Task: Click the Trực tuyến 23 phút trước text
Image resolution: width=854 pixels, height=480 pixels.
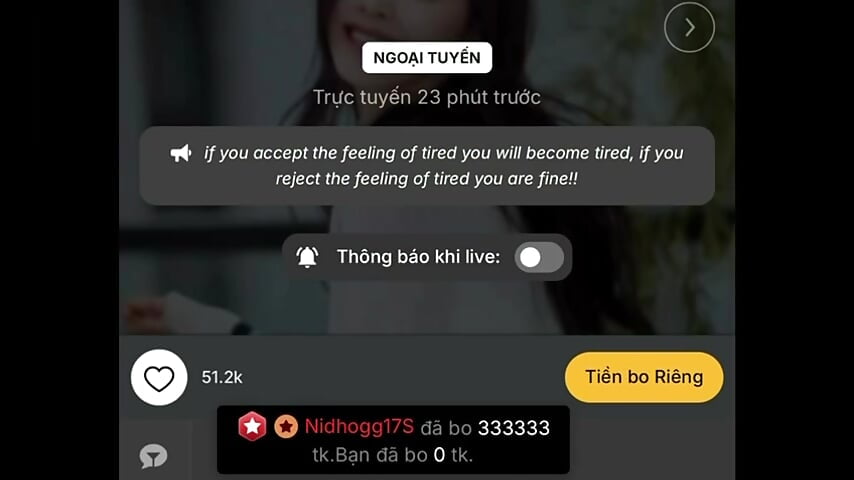Action: pos(427,98)
